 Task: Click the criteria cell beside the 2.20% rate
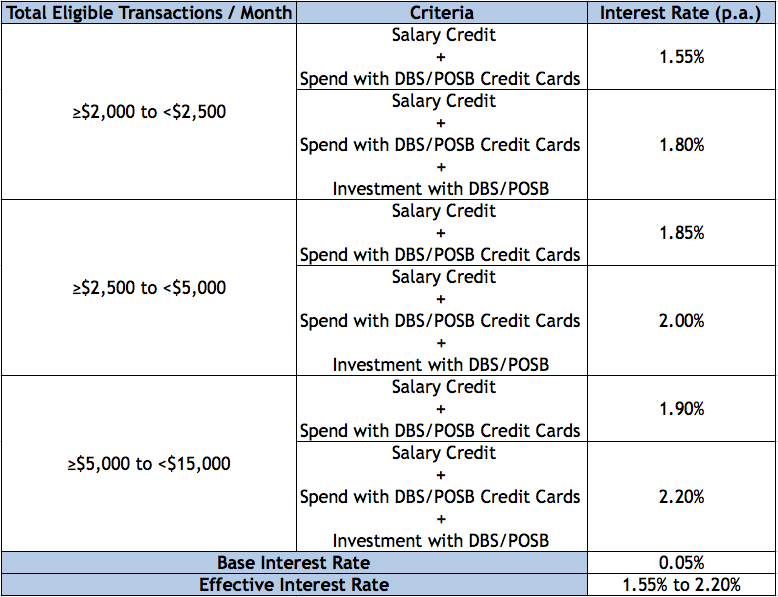[442, 496]
